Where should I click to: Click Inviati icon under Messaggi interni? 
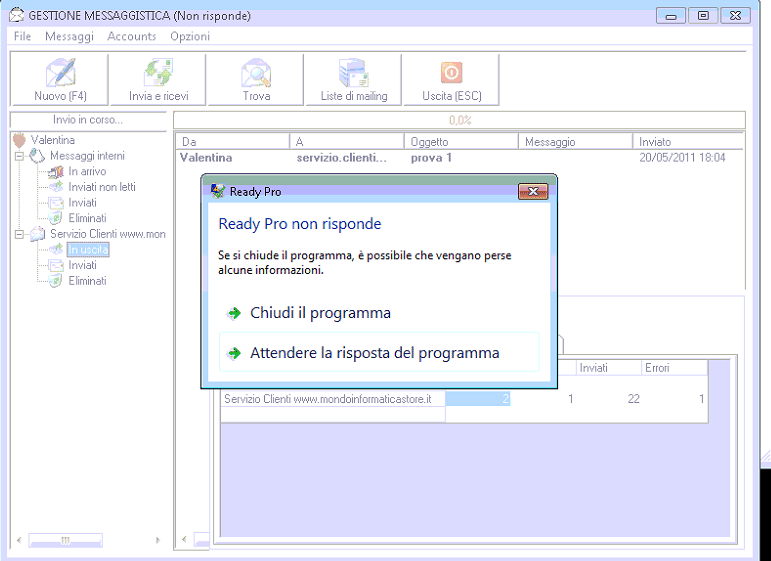click(x=56, y=203)
